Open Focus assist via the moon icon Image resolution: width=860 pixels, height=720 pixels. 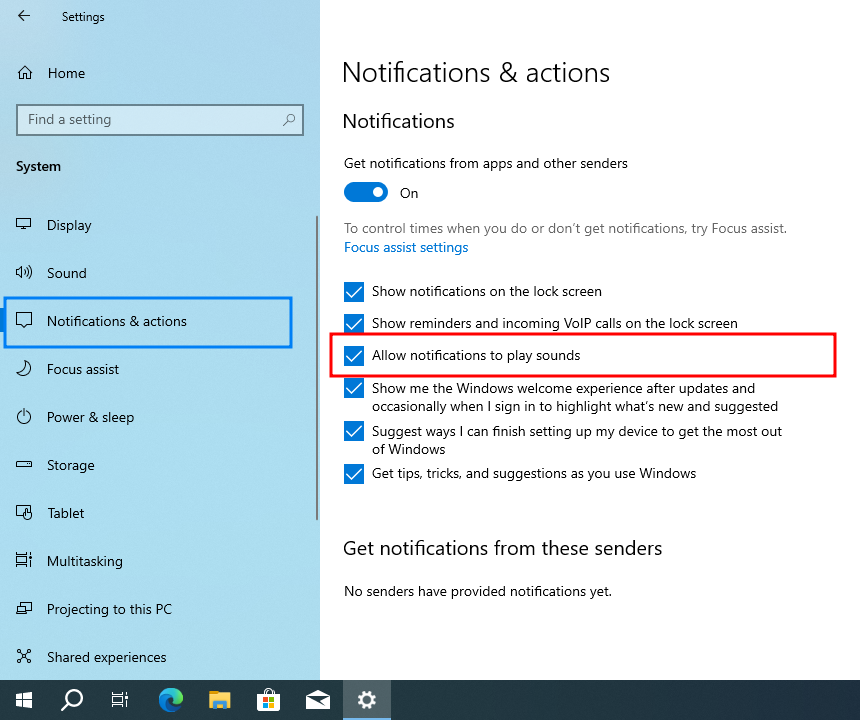[x=24, y=368]
